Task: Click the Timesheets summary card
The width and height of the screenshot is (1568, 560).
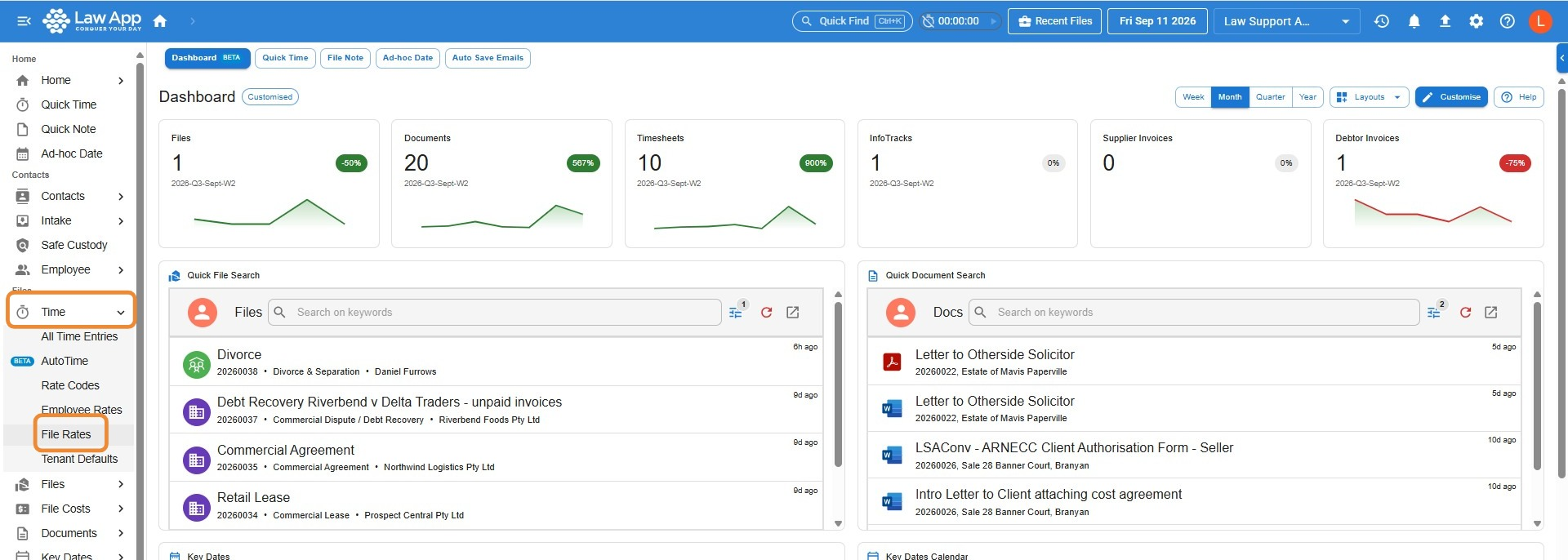Action: pos(734,184)
